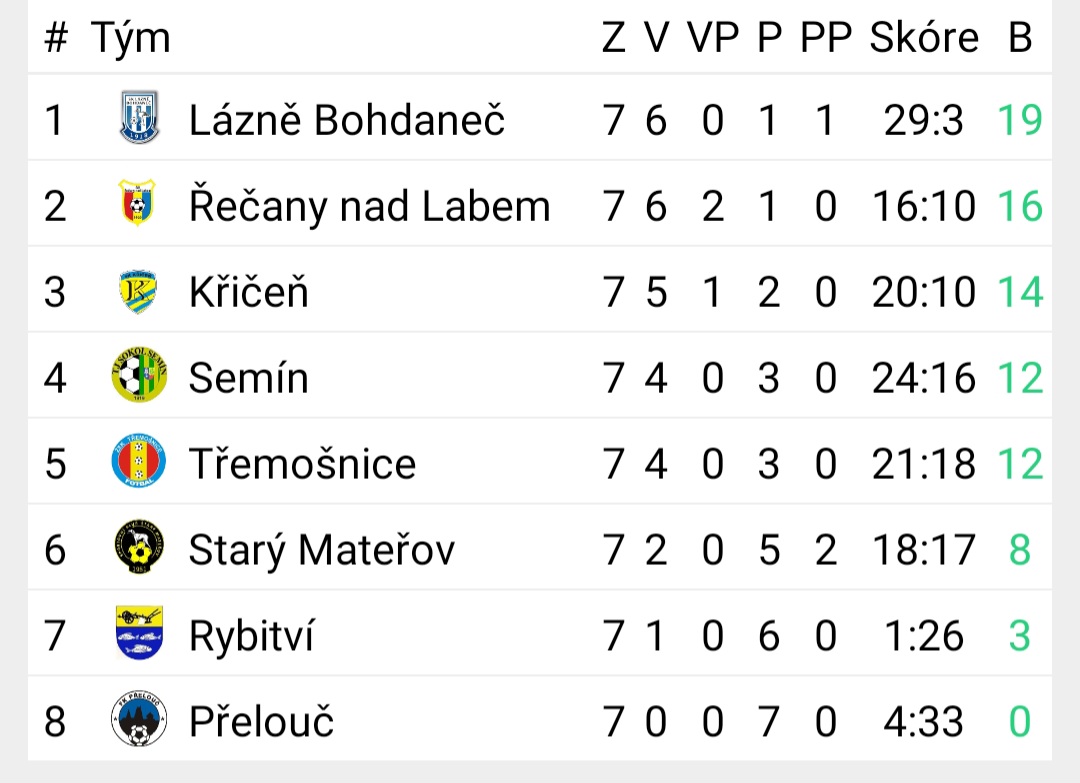1080x783 pixels.
Task: Select the 19 points value for Lázně Bohdaneč
Action: pos(1020,121)
